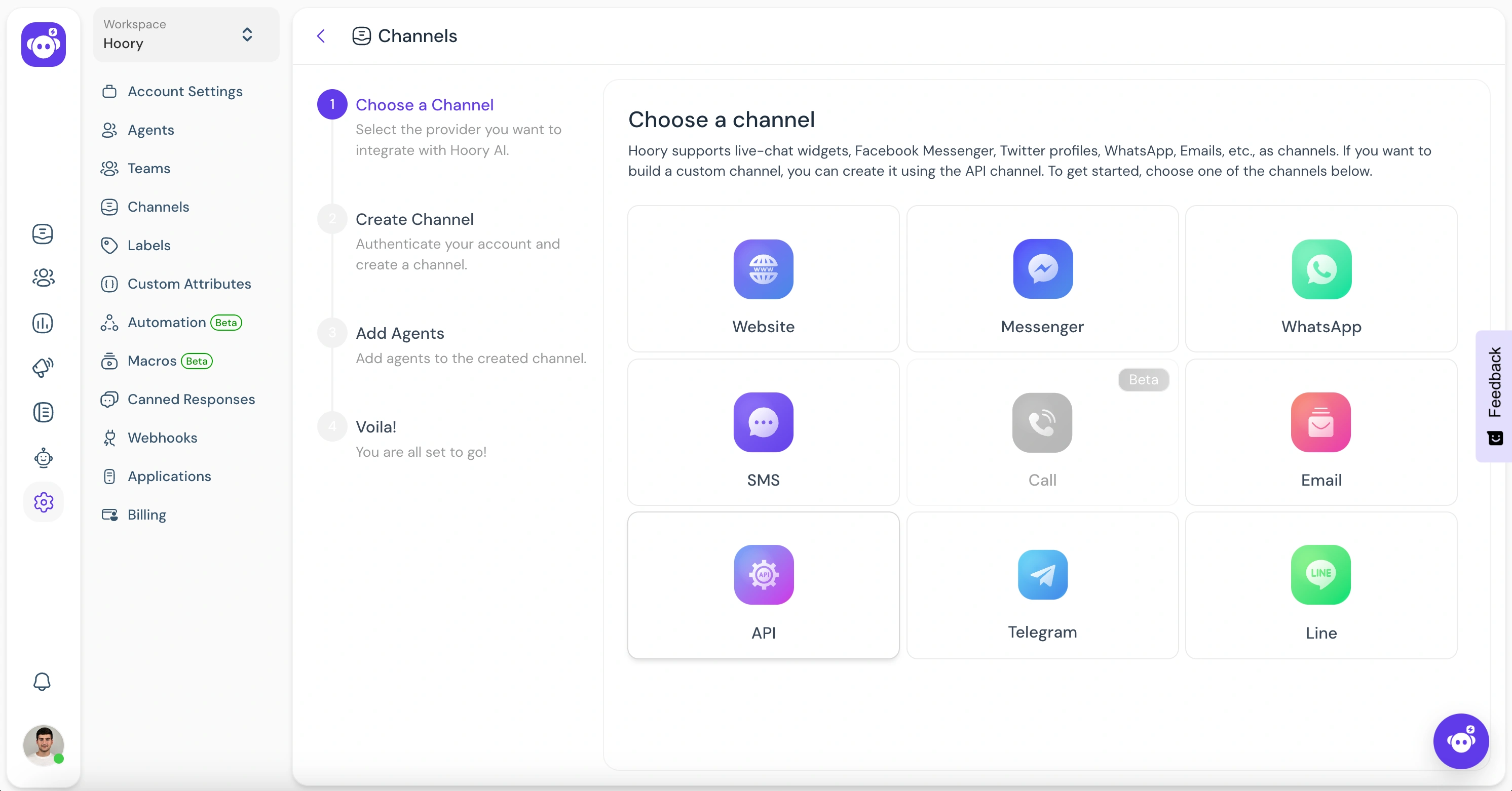Select the SMS channel icon
1512x791 pixels.
click(763, 421)
